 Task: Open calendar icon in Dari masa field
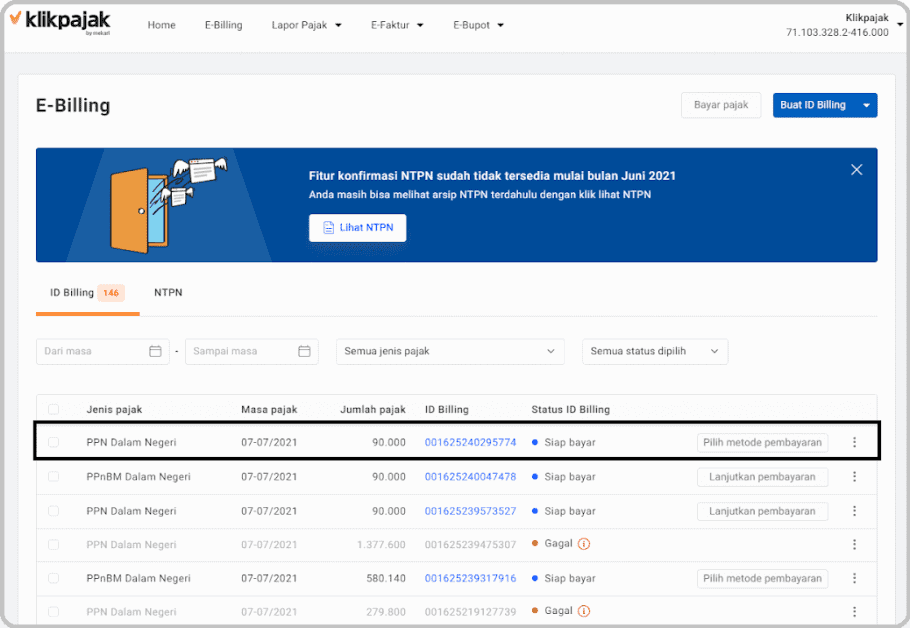[x=155, y=351]
